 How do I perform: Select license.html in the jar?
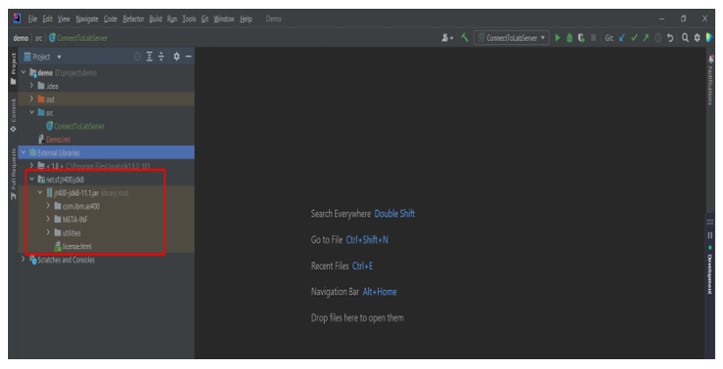77,246
